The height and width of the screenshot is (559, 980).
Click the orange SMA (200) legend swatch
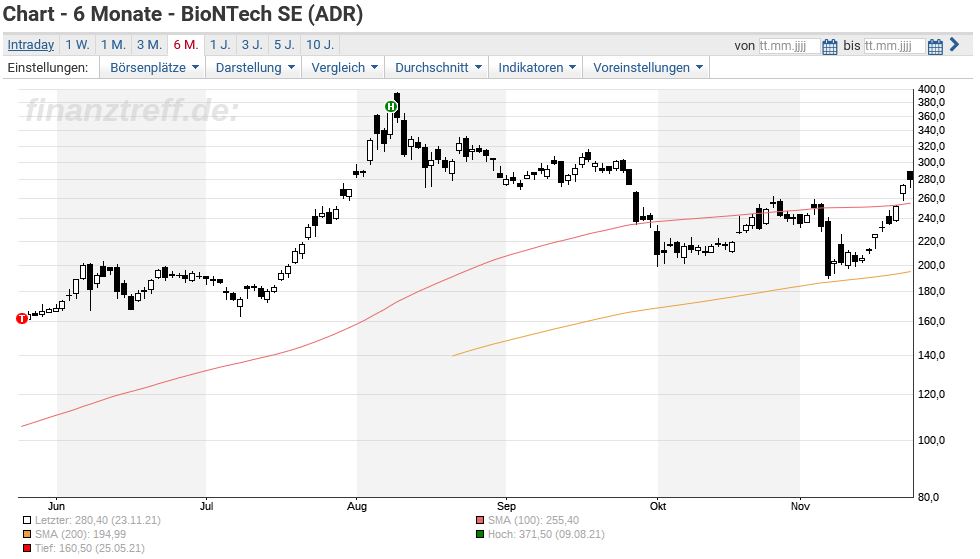[26, 535]
